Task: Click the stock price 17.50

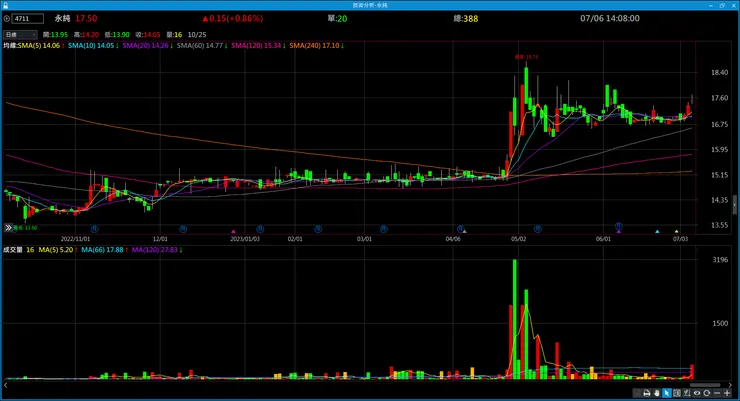Action: point(86,18)
